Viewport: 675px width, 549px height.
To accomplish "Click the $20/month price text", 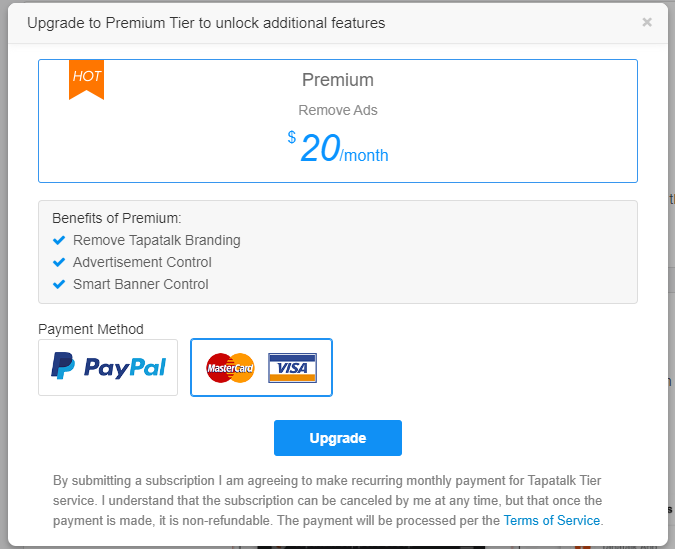I will (338, 147).
